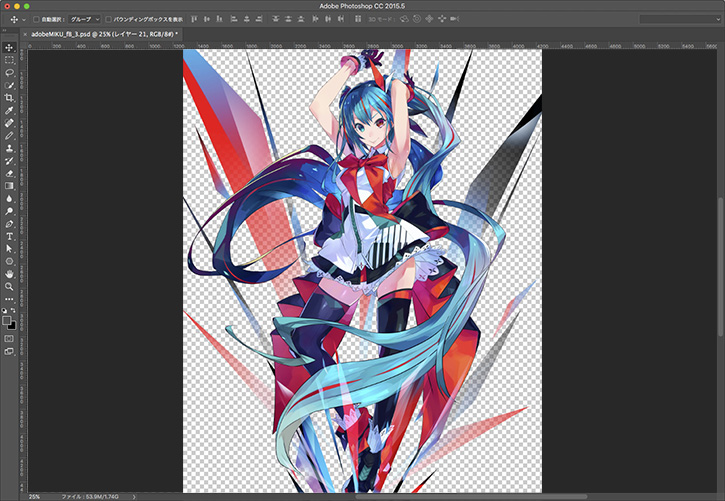This screenshot has width=725, height=501.
Task: Select the Rectangular Marquee tool
Action: 9,60
